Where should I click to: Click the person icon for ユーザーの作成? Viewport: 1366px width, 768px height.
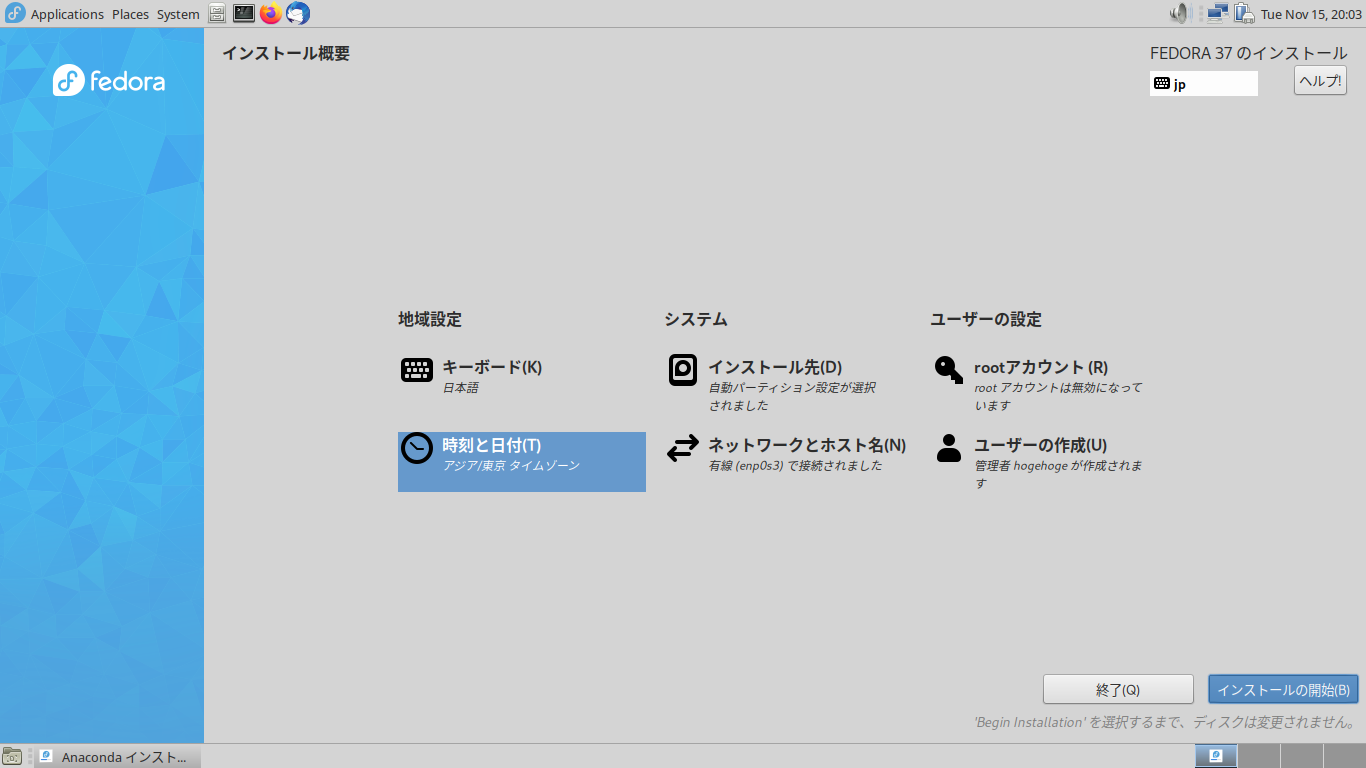[949, 448]
